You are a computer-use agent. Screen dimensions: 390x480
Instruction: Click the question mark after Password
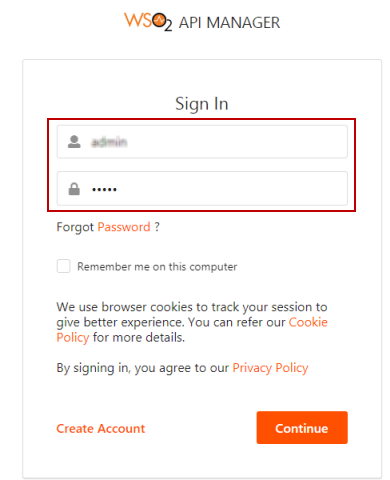click(x=157, y=227)
